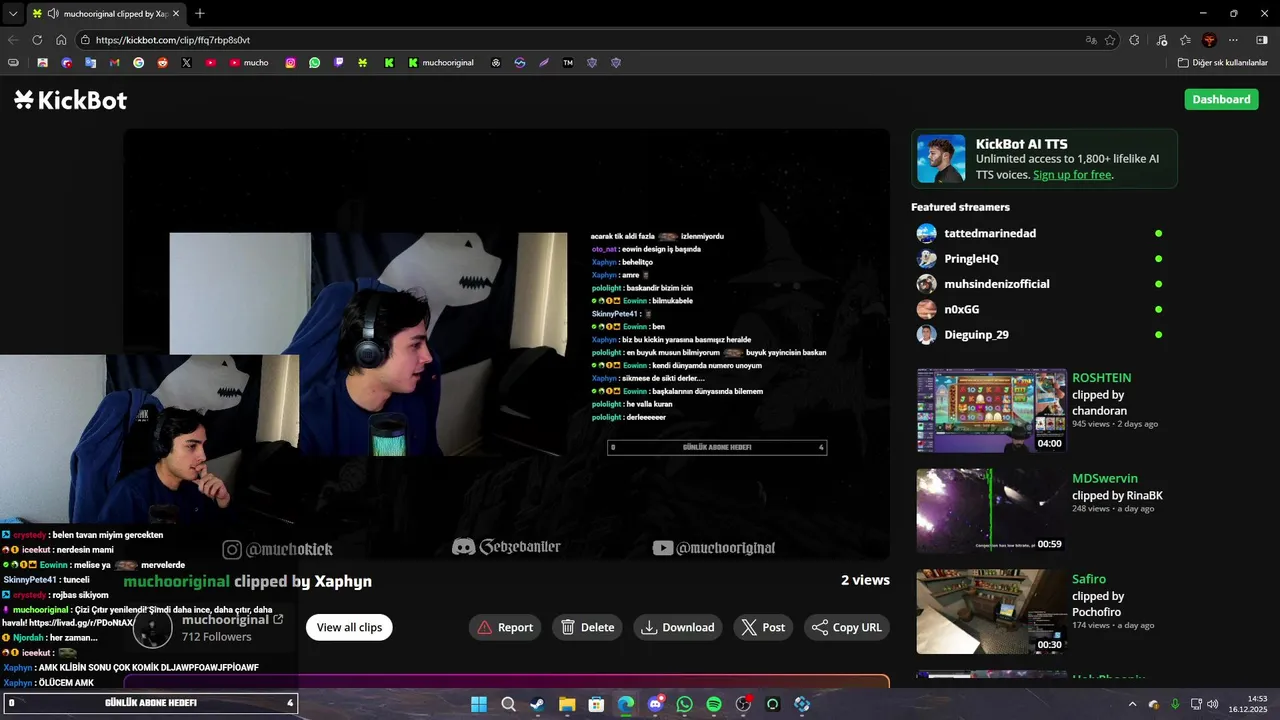Open the Google bookmark icon
Image resolution: width=1280 pixels, height=720 pixels.
(x=138, y=62)
